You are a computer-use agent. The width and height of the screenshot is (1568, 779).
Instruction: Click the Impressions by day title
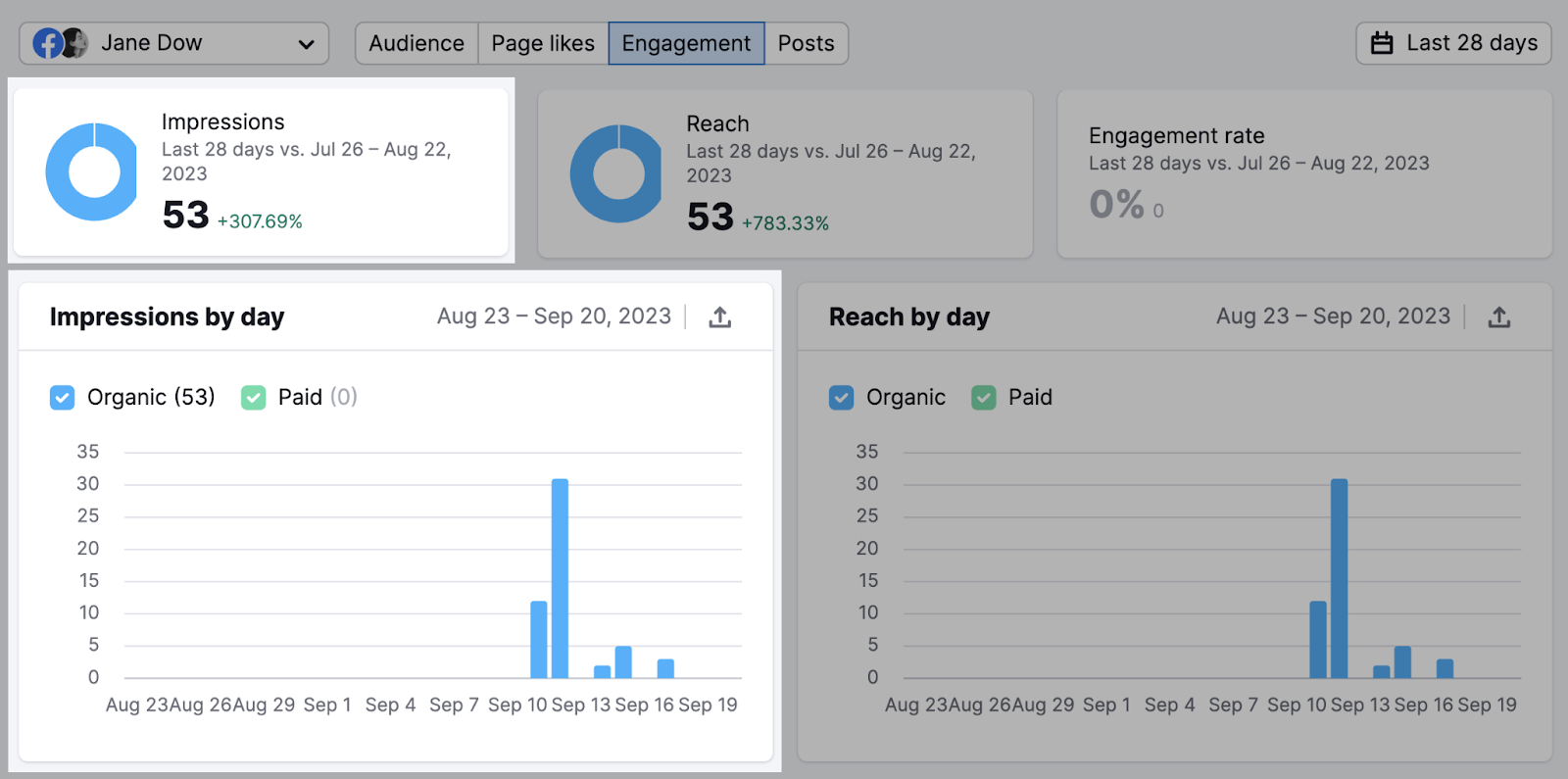click(x=167, y=316)
